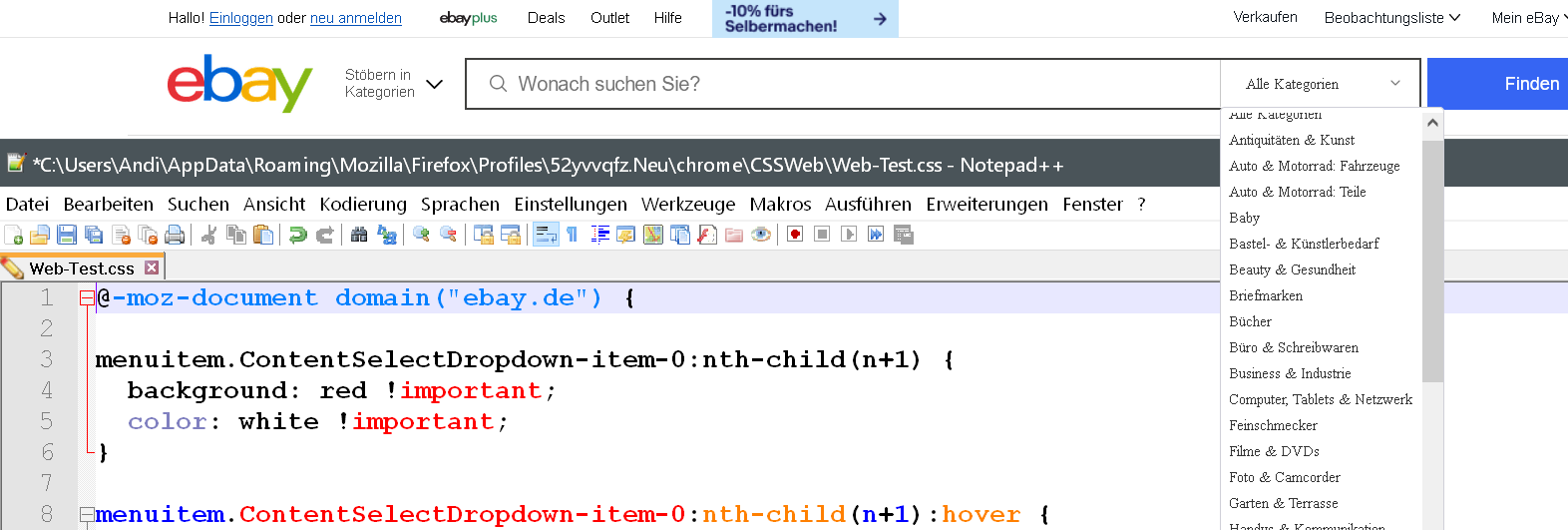Image resolution: width=1568 pixels, height=530 pixels.
Task: Toggle synchronized horizontal scrolling icon
Action: (x=511, y=235)
